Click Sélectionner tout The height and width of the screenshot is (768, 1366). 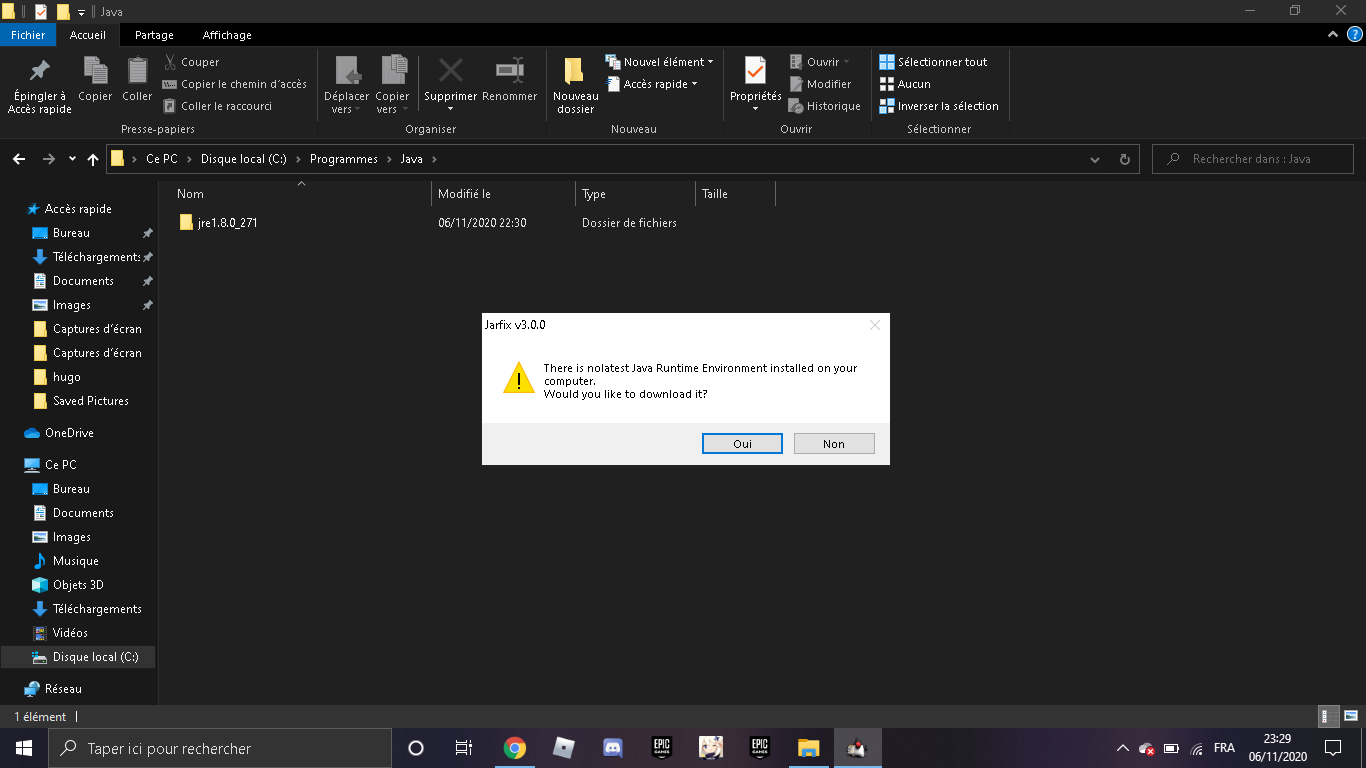tap(933, 62)
